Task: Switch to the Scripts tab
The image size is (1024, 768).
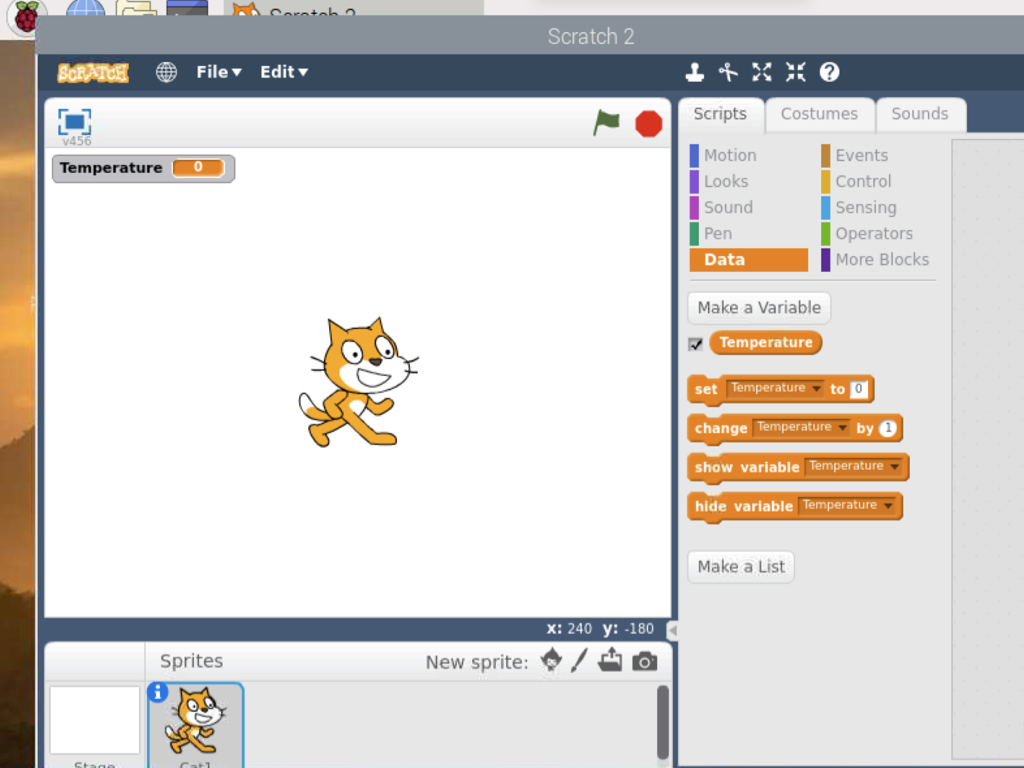Action: [720, 115]
